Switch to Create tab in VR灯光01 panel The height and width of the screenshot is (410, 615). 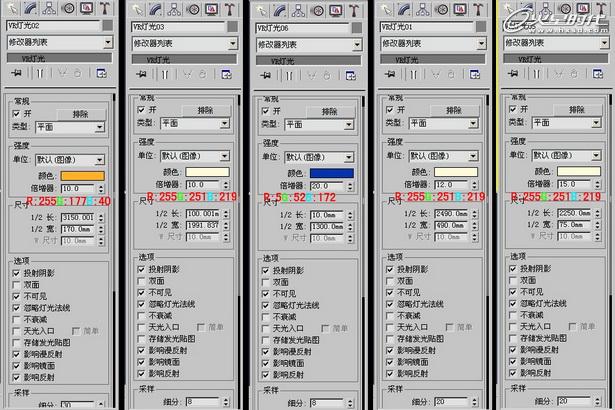(x=386, y=9)
